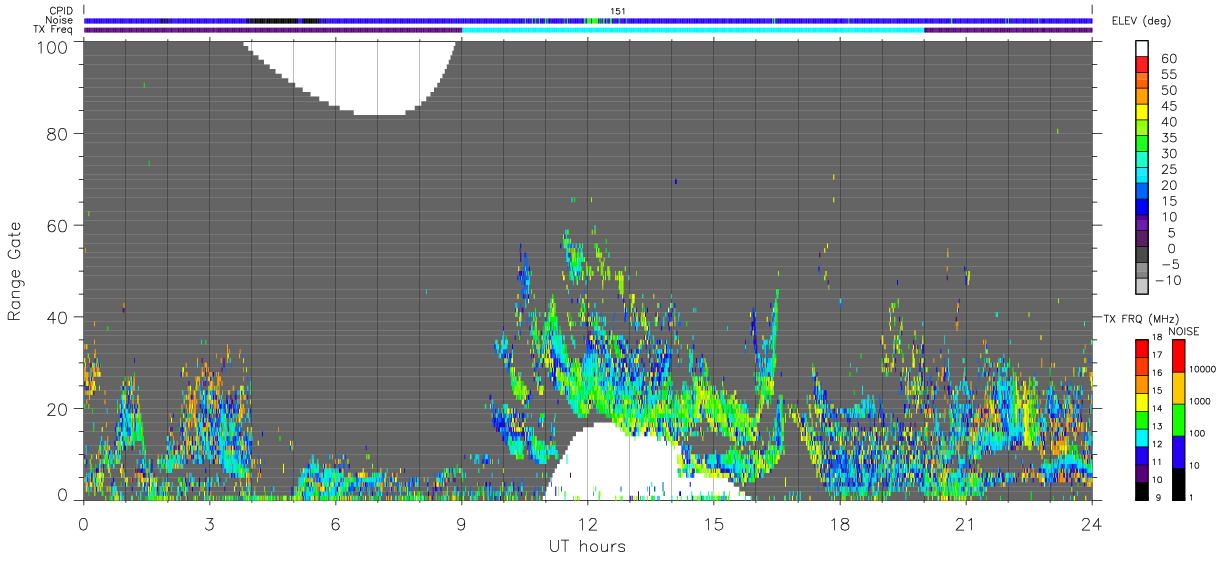Click the '12' UT hours tick label
The image size is (1228, 567).
(x=587, y=524)
